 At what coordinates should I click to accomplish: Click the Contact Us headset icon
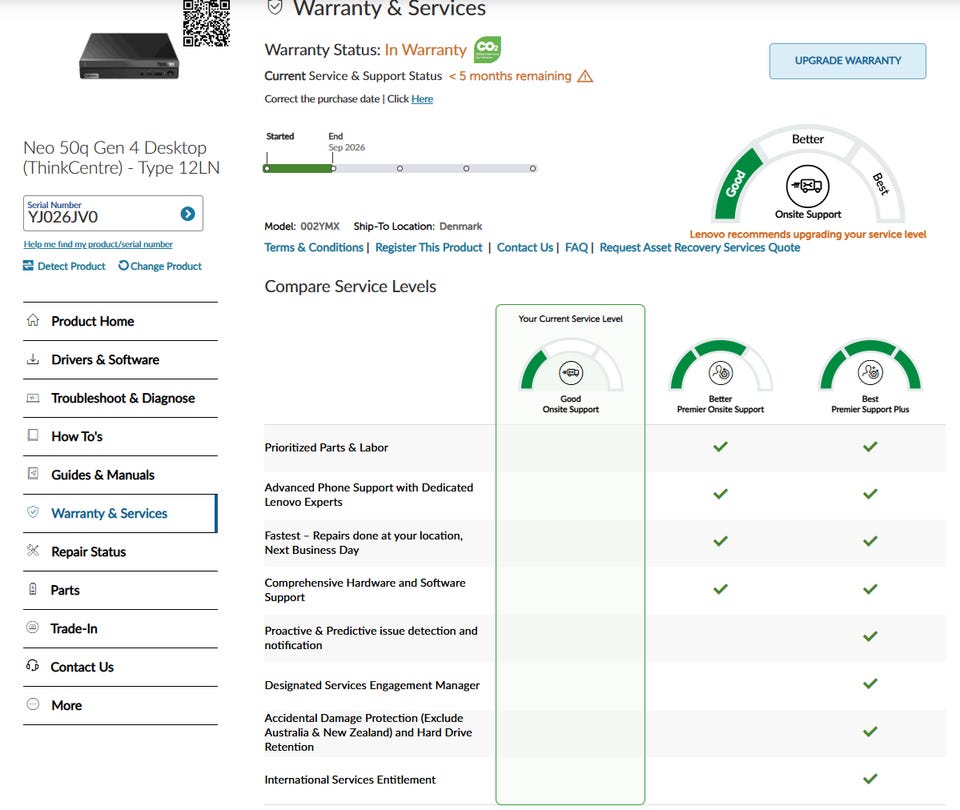point(33,666)
